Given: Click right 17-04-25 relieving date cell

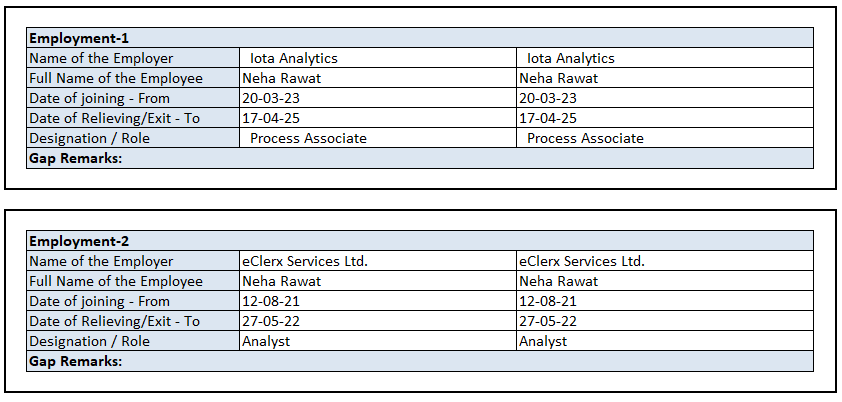Looking at the screenshot, I should click(548, 118).
